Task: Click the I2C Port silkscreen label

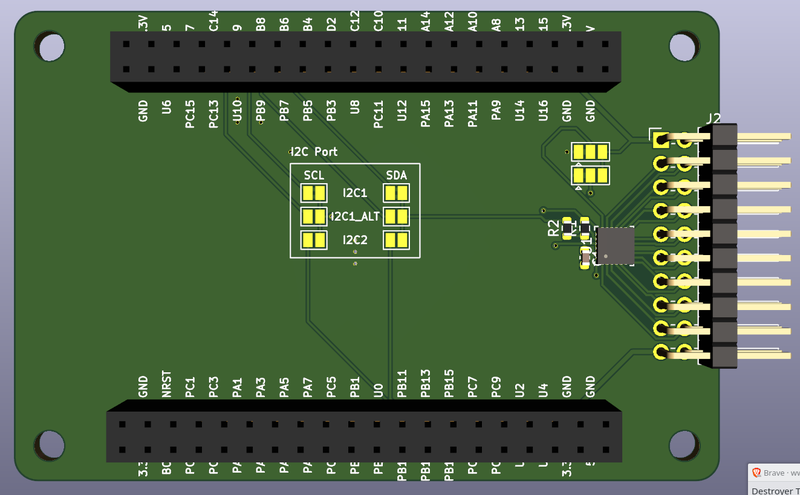Action: point(313,152)
